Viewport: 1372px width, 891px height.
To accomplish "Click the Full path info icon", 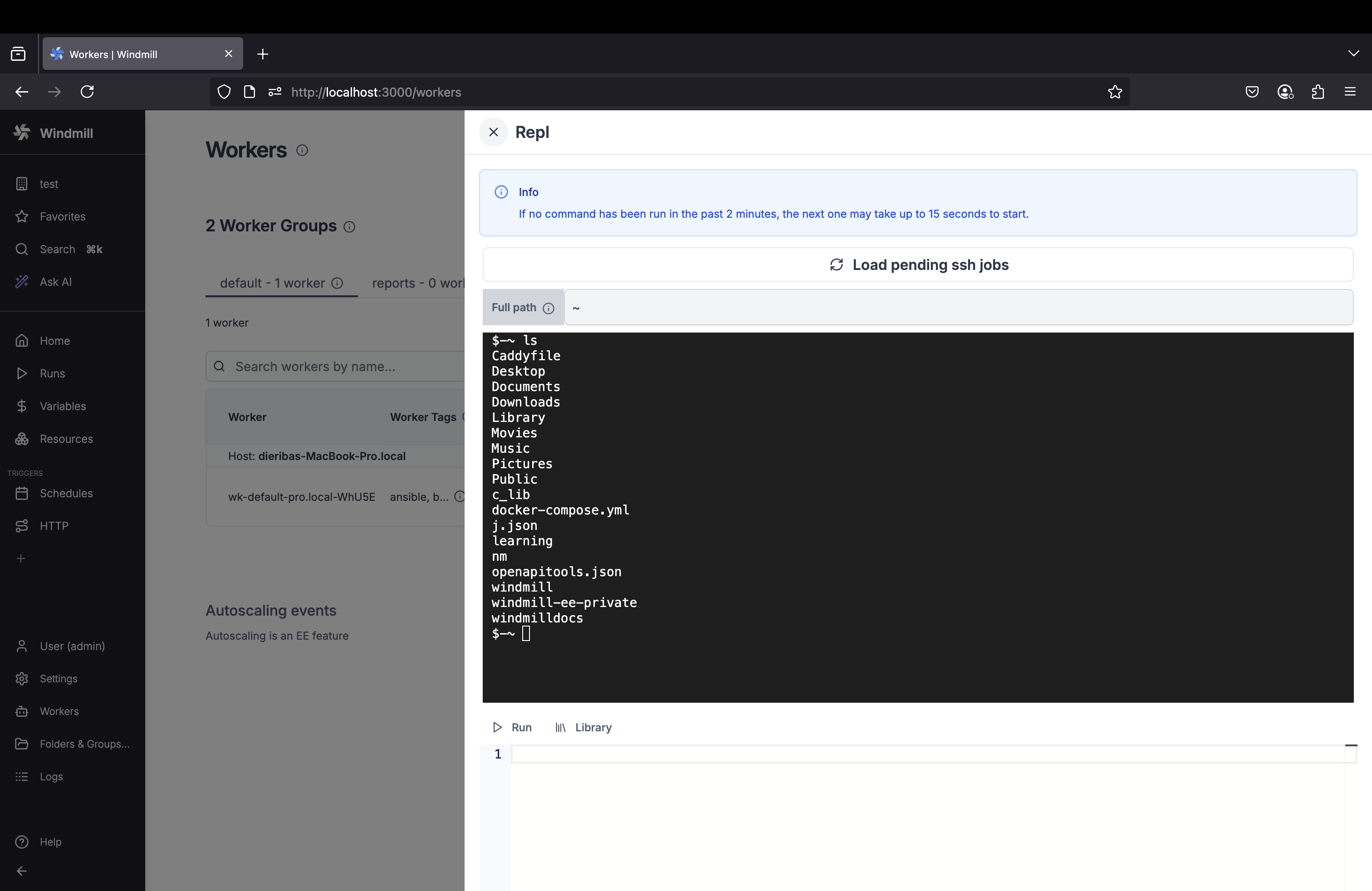I will 548,308.
